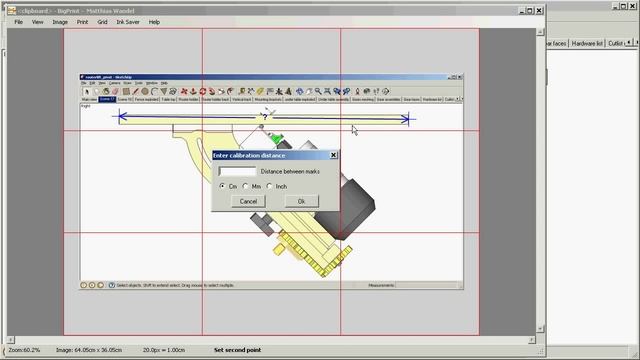The image size is (640, 360).
Task: Open the Ink Saver menu
Action: (x=128, y=22)
